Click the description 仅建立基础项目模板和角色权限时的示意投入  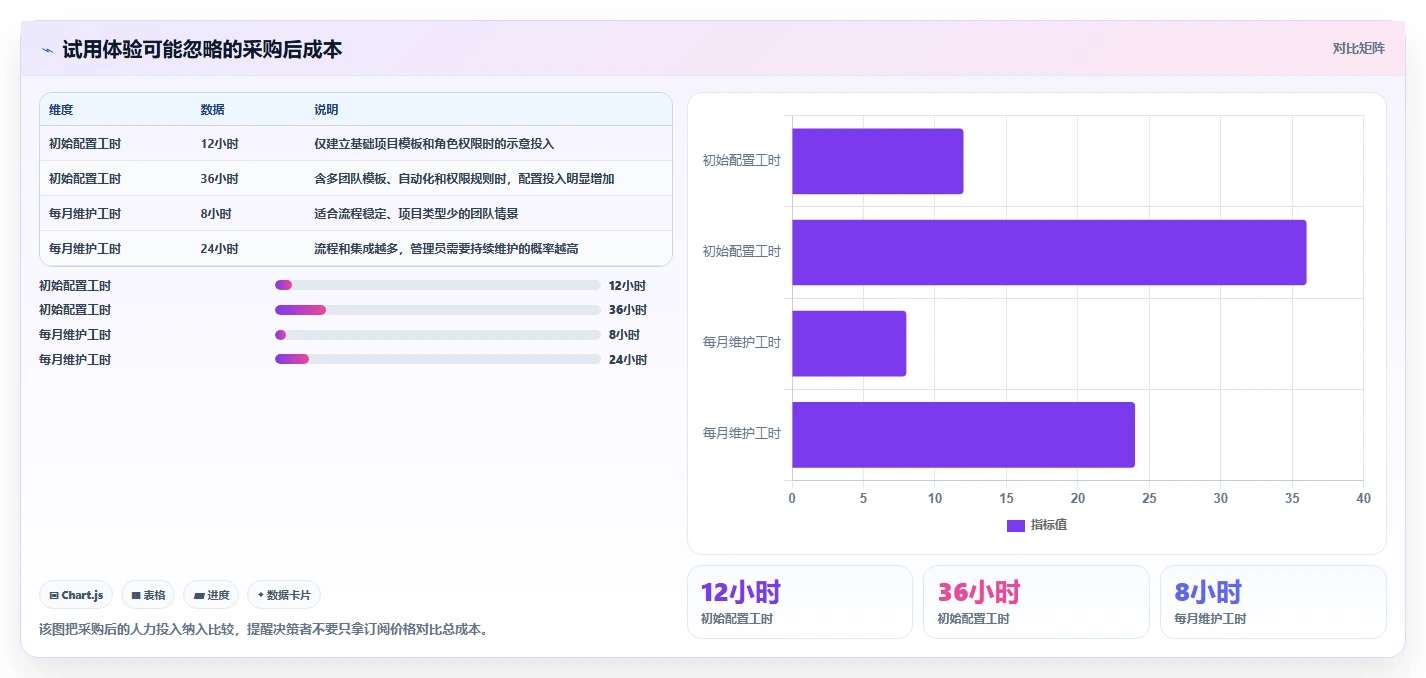(x=434, y=144)
